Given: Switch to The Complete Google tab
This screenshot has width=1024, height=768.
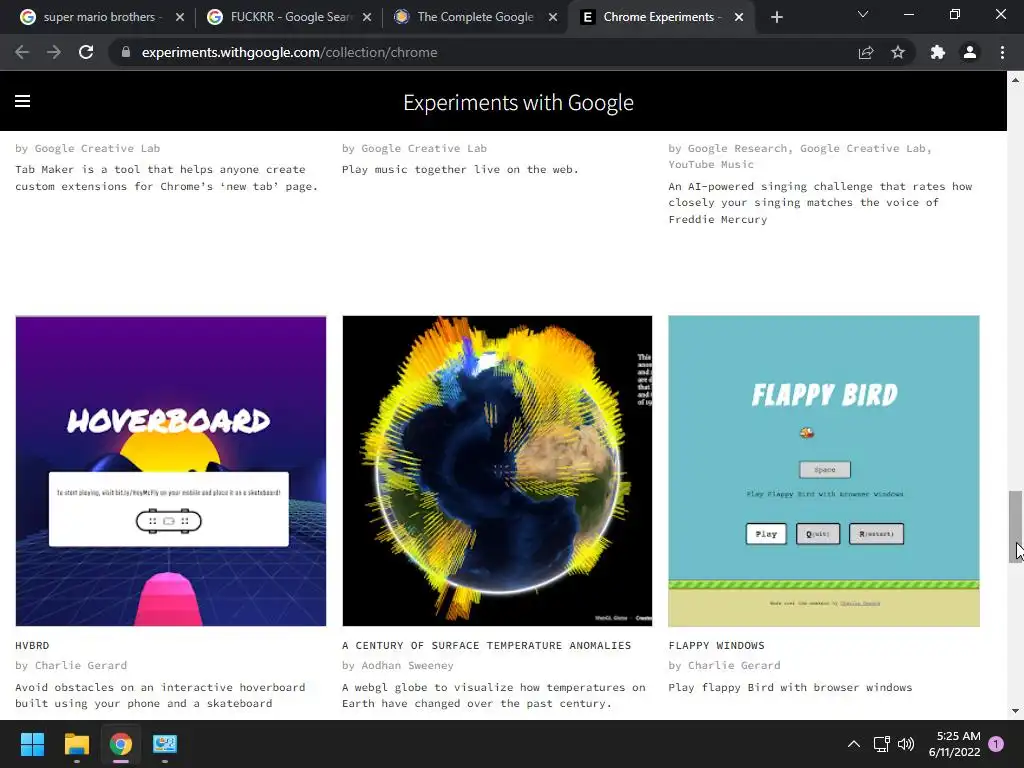Looking at the screenshot, I should (x=475, y=17).
